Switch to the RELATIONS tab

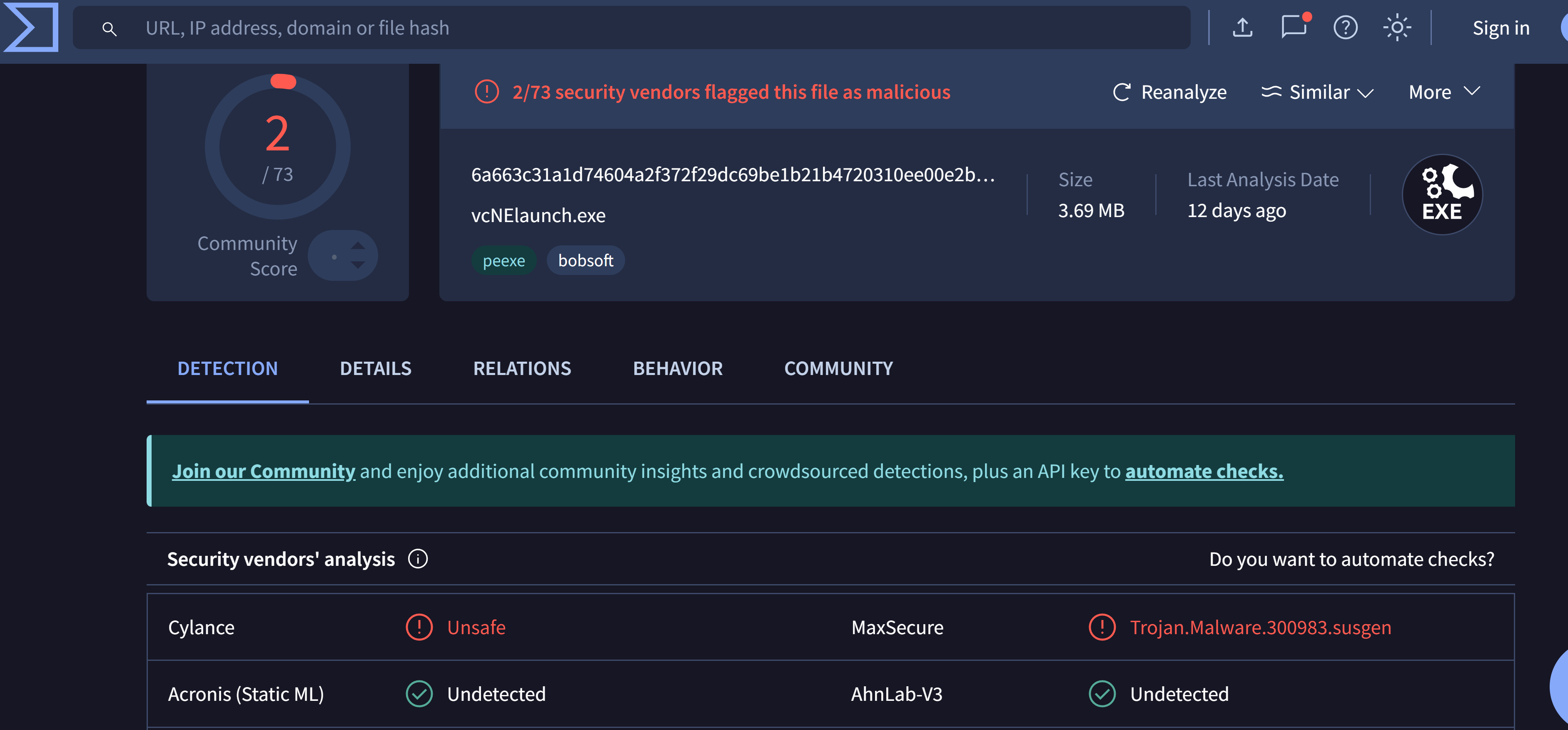(x=522, y=368)
